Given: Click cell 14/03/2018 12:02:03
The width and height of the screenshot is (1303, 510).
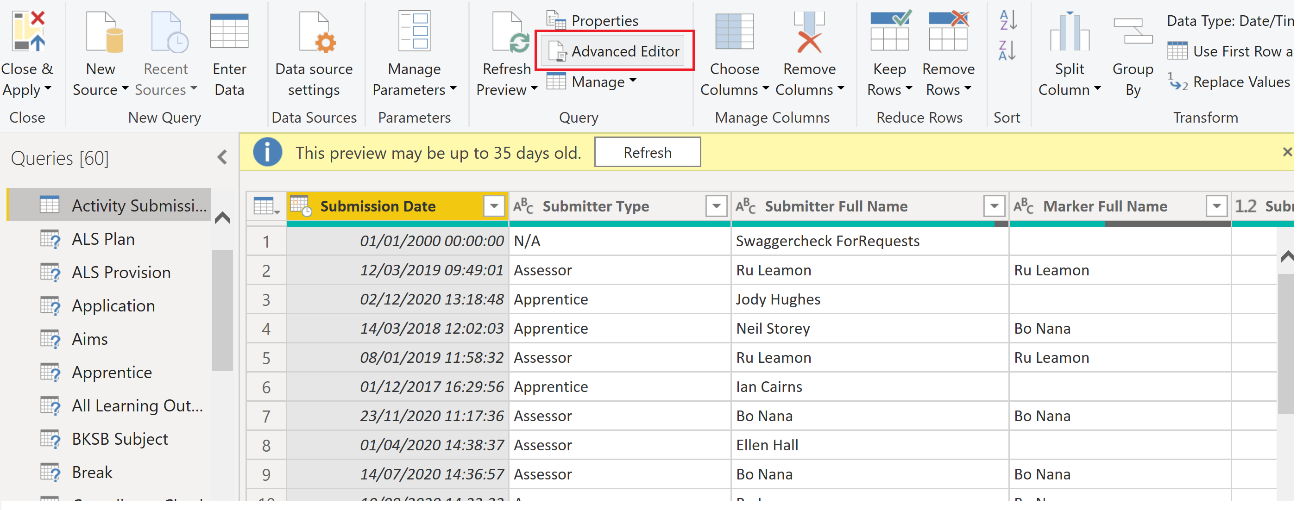Looking at the screenshot, I should pyautogui.click(x=398, y=328).
